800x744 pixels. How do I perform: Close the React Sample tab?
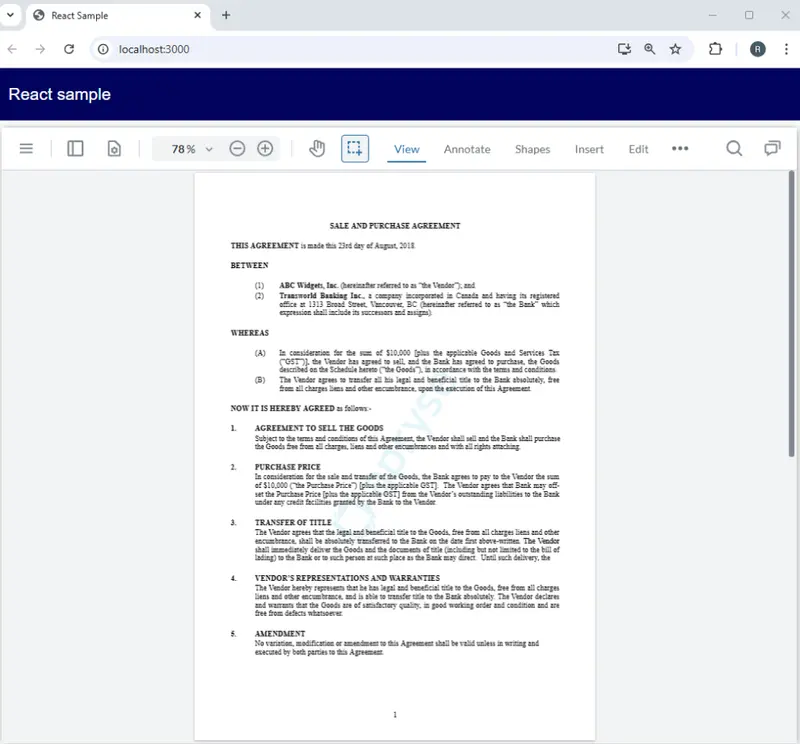[x=197, y=15]
